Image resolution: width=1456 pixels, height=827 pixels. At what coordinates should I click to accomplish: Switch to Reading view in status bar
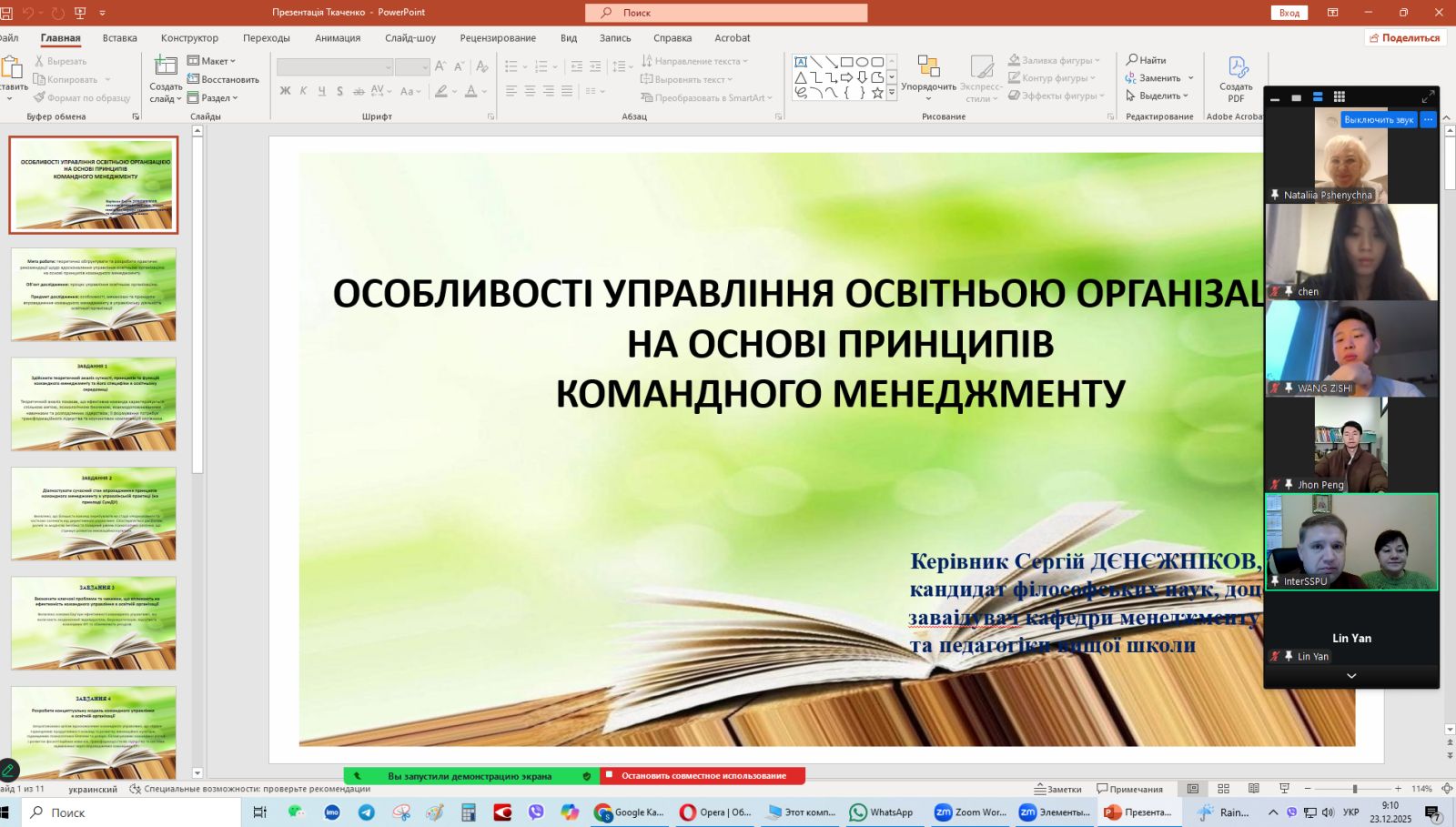tap(1253, 789)
